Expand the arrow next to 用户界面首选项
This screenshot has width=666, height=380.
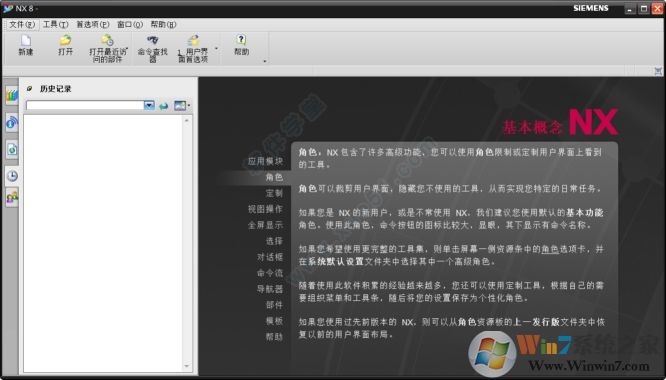click(x=216, y=49)
